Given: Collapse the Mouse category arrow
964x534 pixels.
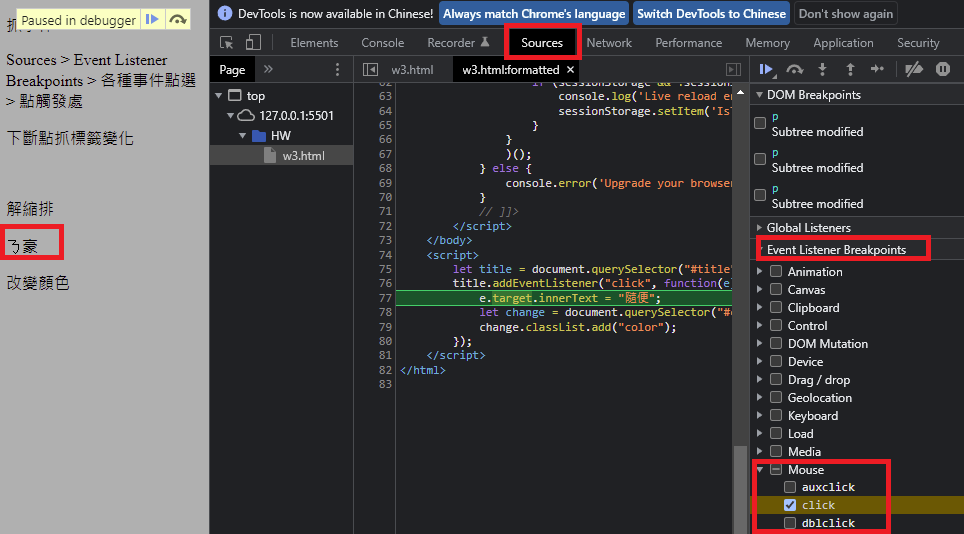Looking at the screenshot, I should tap(760, 469).
